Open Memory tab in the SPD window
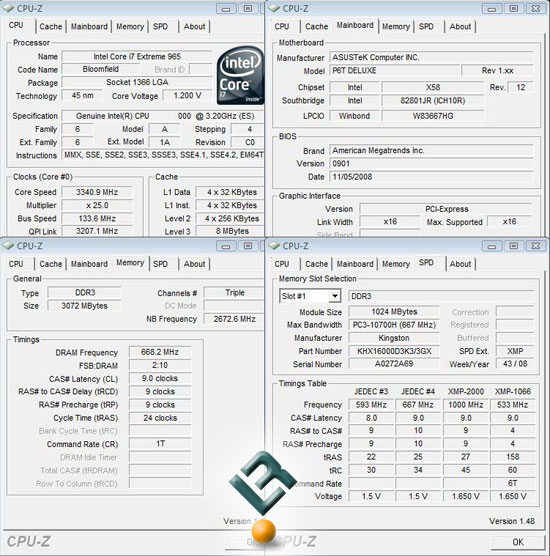The image size is (550, 556). click(396, 264)
